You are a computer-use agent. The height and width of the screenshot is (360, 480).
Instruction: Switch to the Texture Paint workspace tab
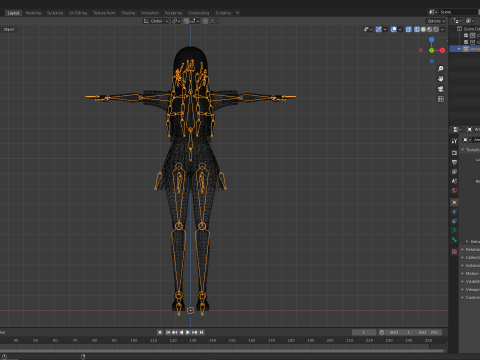[x=104, y=13]
